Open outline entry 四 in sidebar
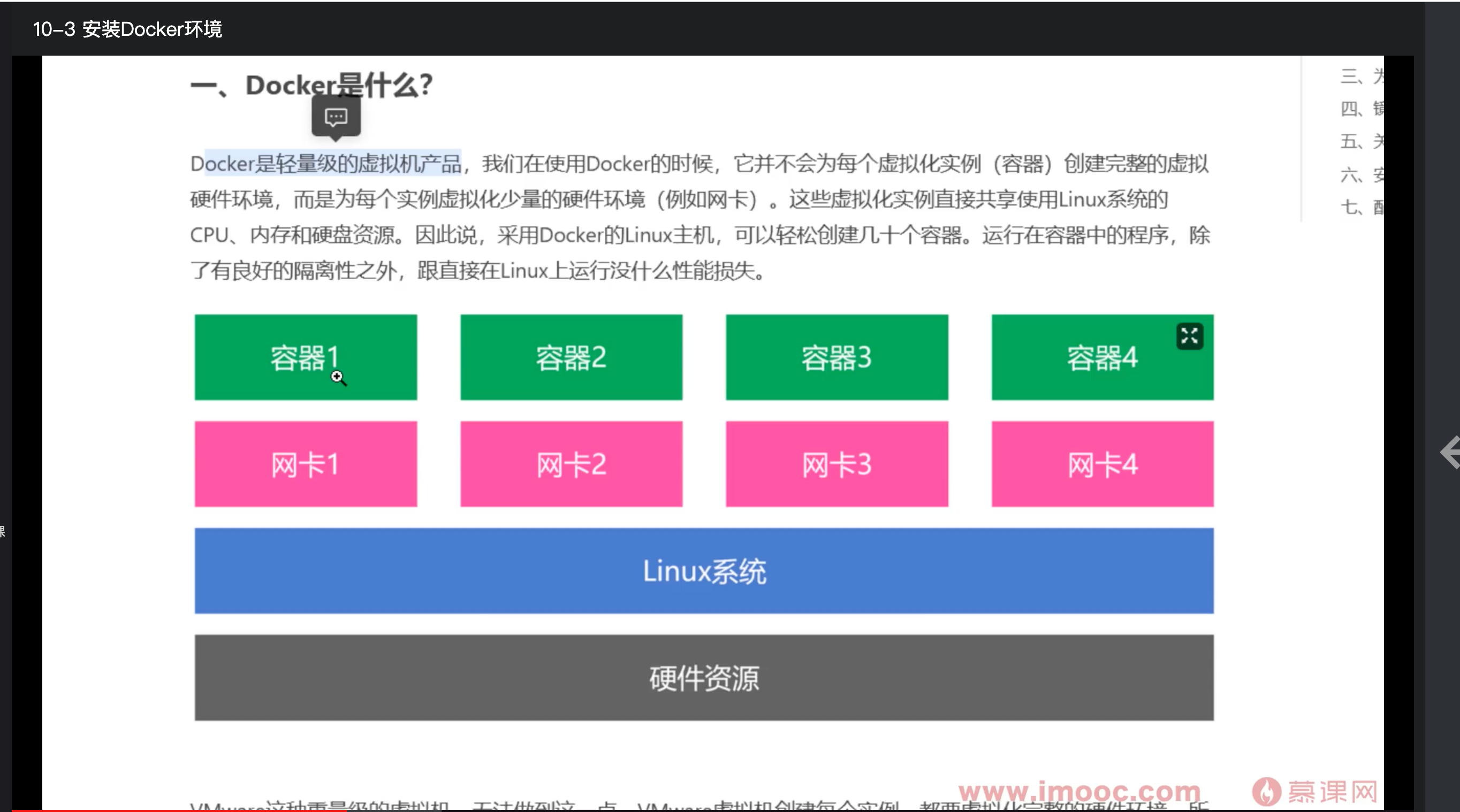Screen dimensions: 1460x812 click(x=1362, y=108)
